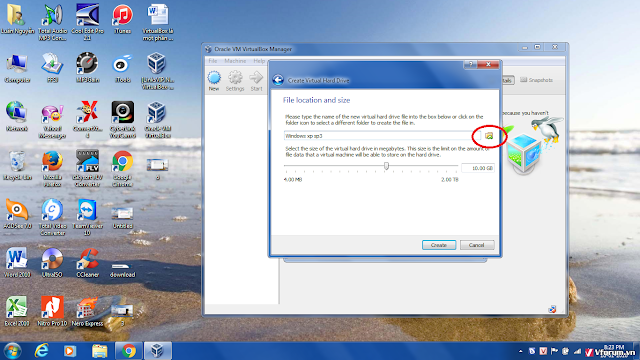Open Windows Explorer folder on taskbar
The width and height of the screenshot is (640, 360).
tap(99, 351)
